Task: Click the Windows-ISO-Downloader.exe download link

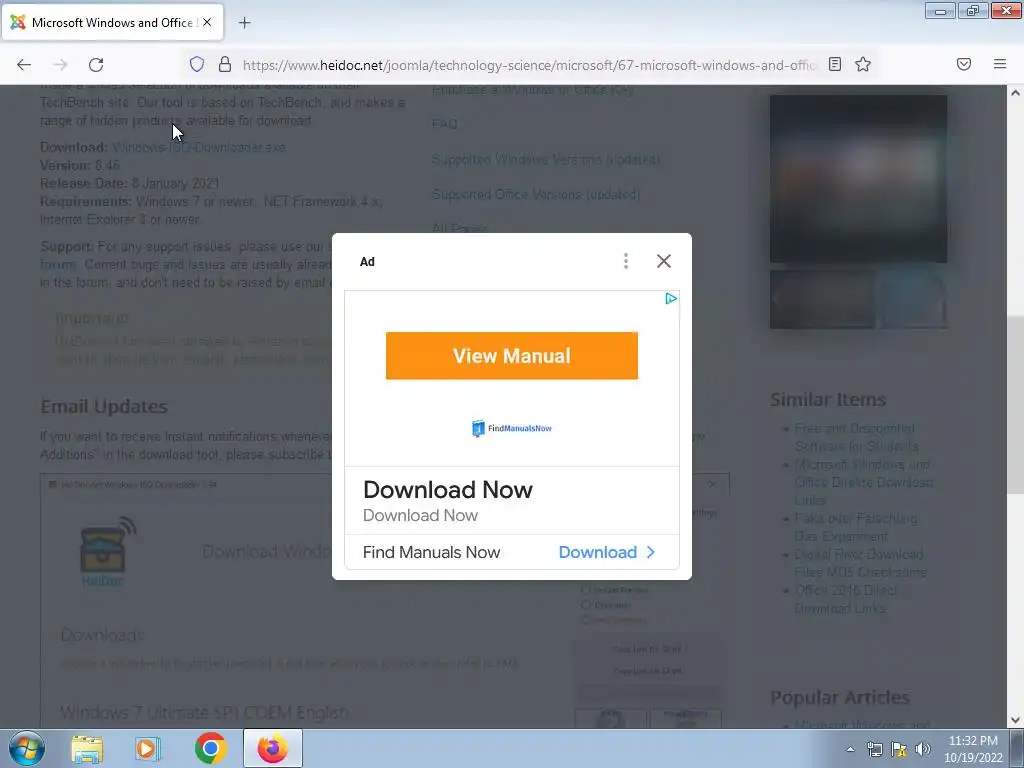Action: pyautogui.click(x=199, y=147)
